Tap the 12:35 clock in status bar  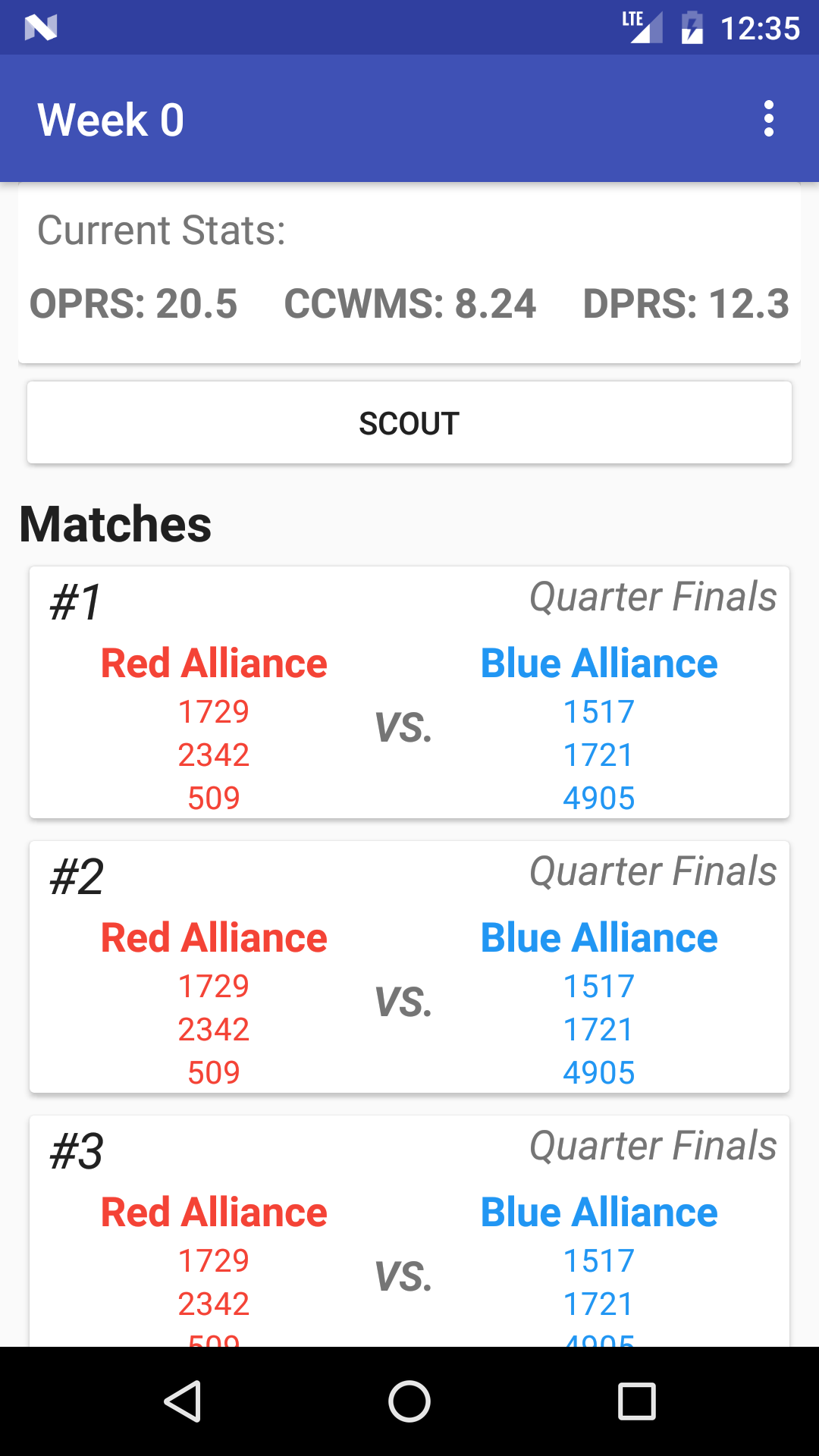coord(760,29)
